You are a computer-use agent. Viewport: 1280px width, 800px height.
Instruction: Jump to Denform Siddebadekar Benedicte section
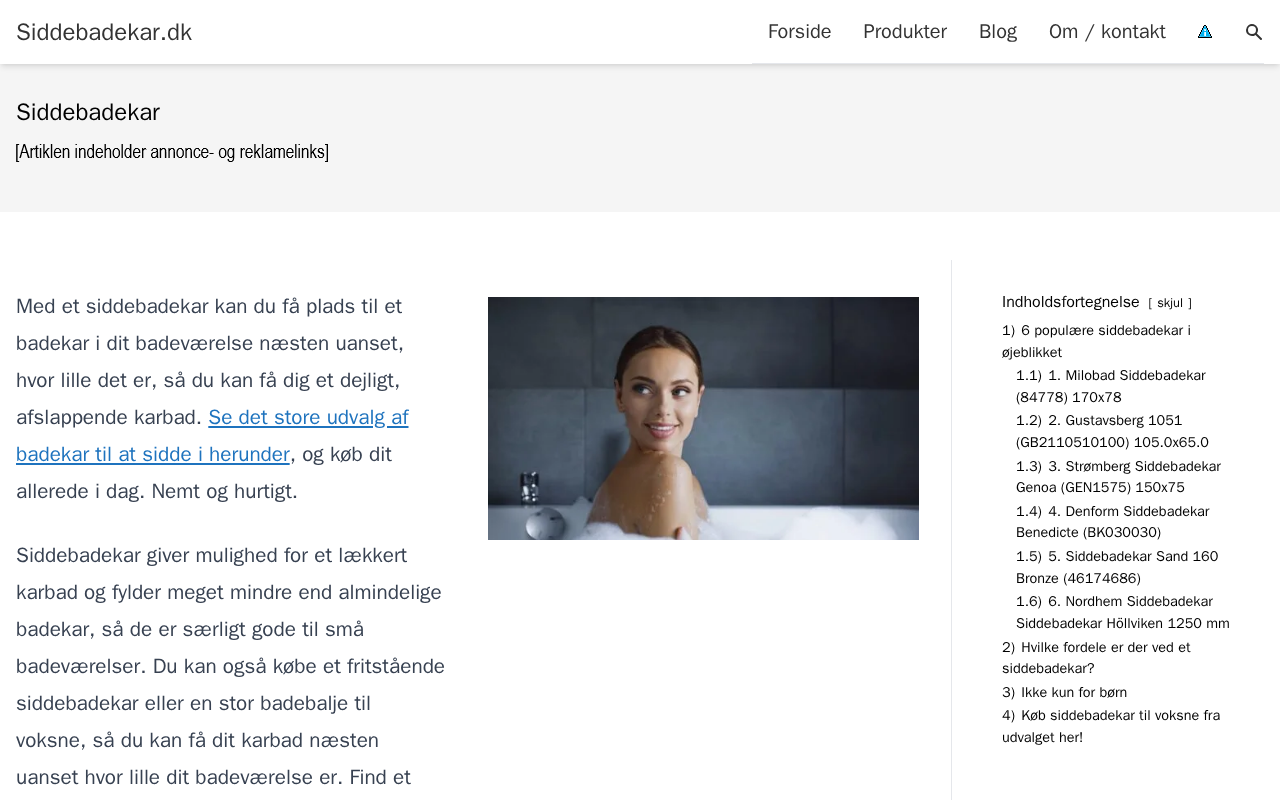tap(1112, 522)
